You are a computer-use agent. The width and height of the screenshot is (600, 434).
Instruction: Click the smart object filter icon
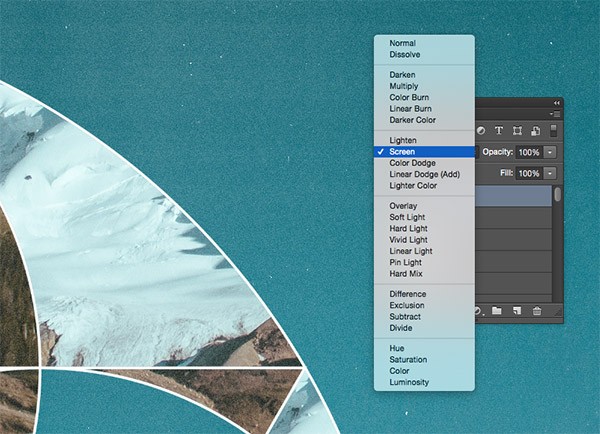point(535,131)
